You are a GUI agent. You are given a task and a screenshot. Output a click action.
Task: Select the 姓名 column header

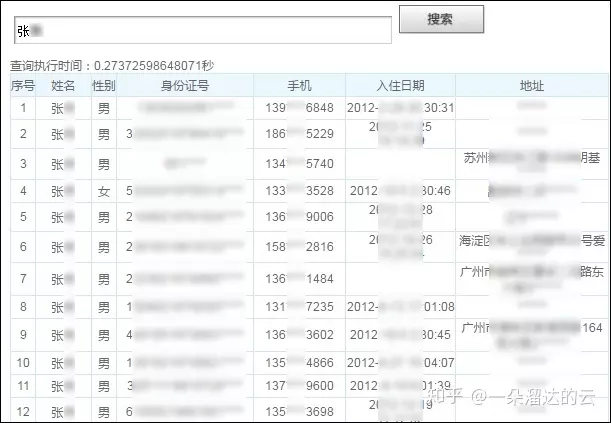pos(63,85)
